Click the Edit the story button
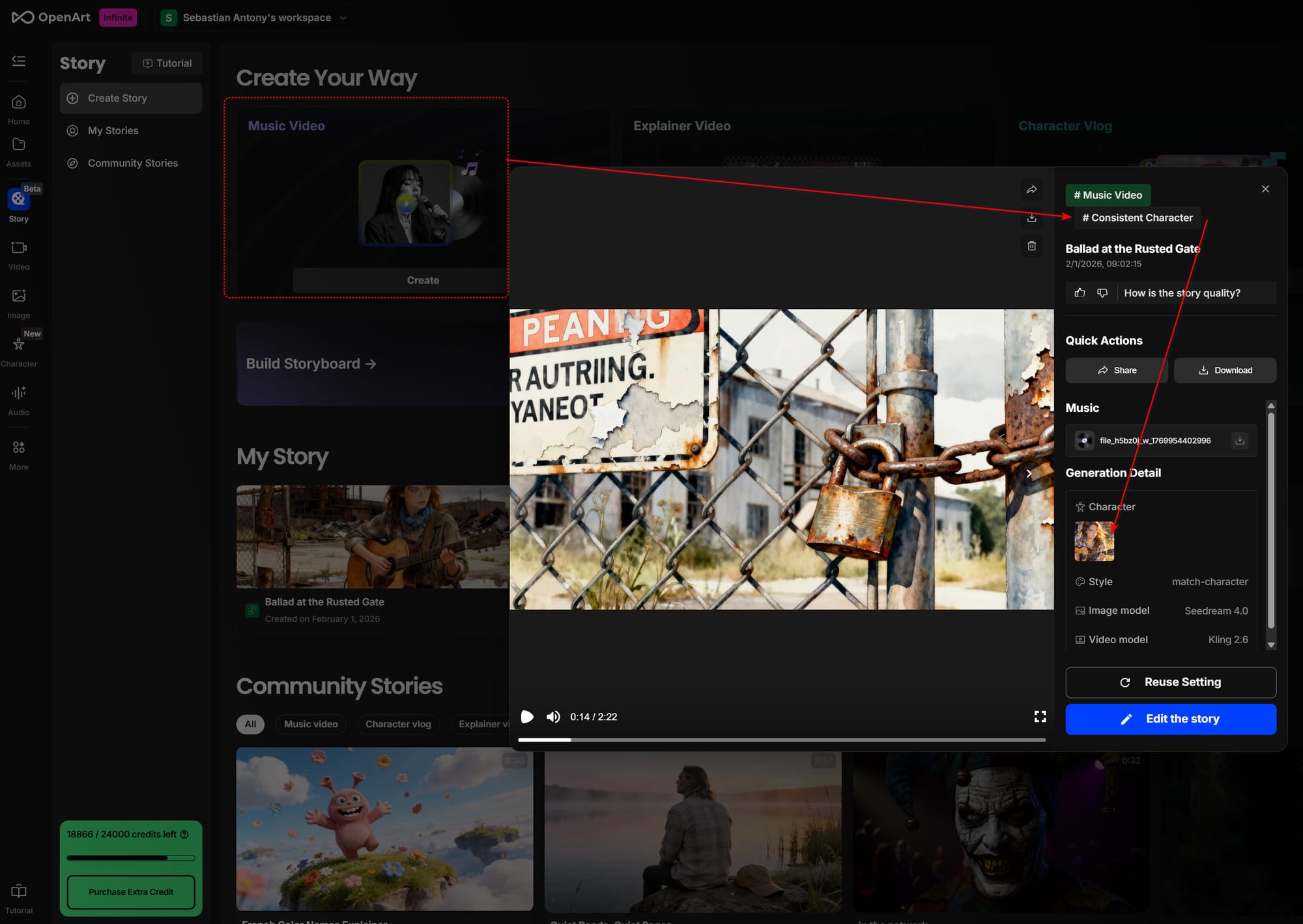This screenshot has height=924, width=1303. (x=1170, y=719)
